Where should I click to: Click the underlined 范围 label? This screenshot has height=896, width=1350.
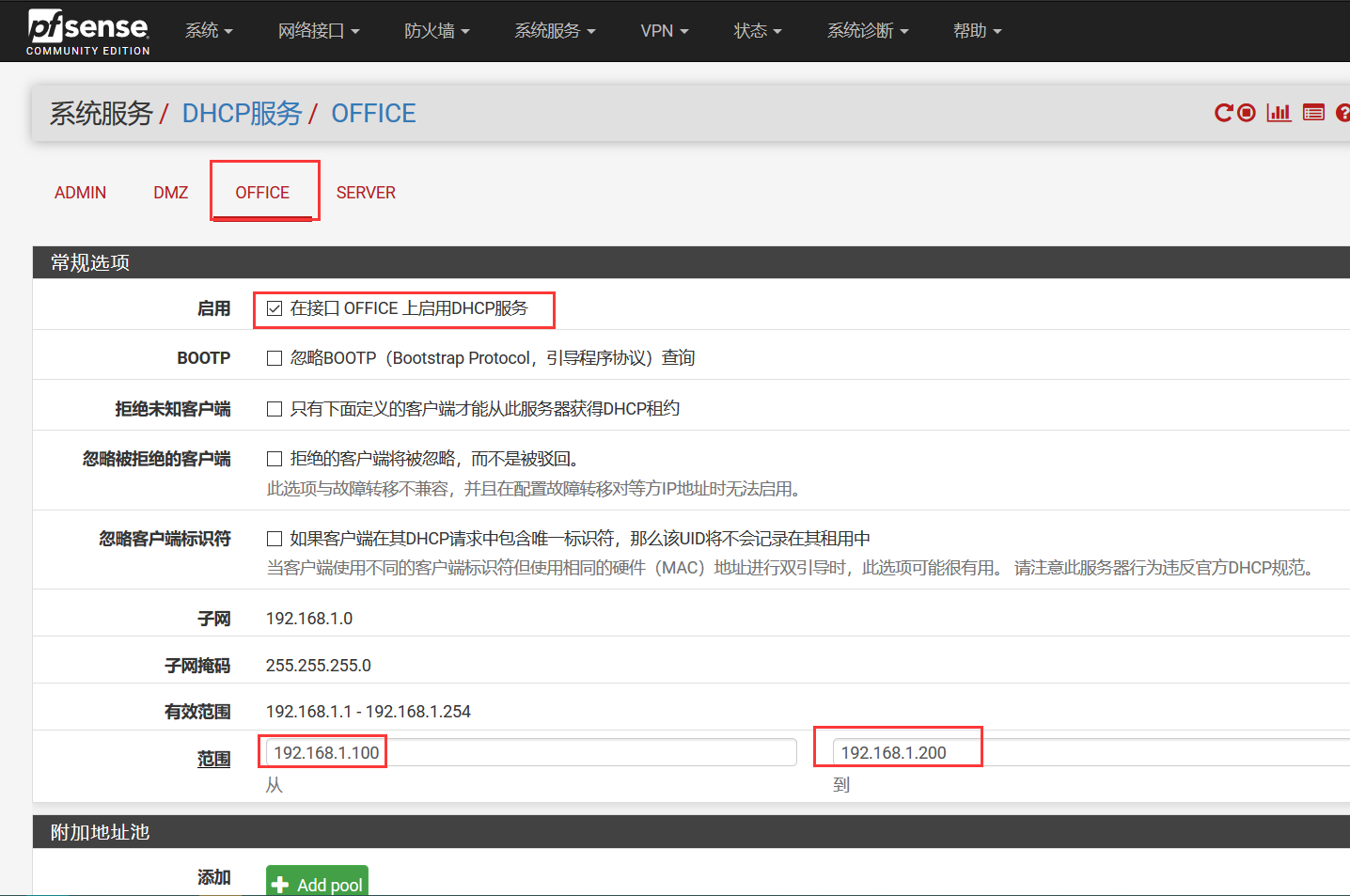tap(213, 759)
